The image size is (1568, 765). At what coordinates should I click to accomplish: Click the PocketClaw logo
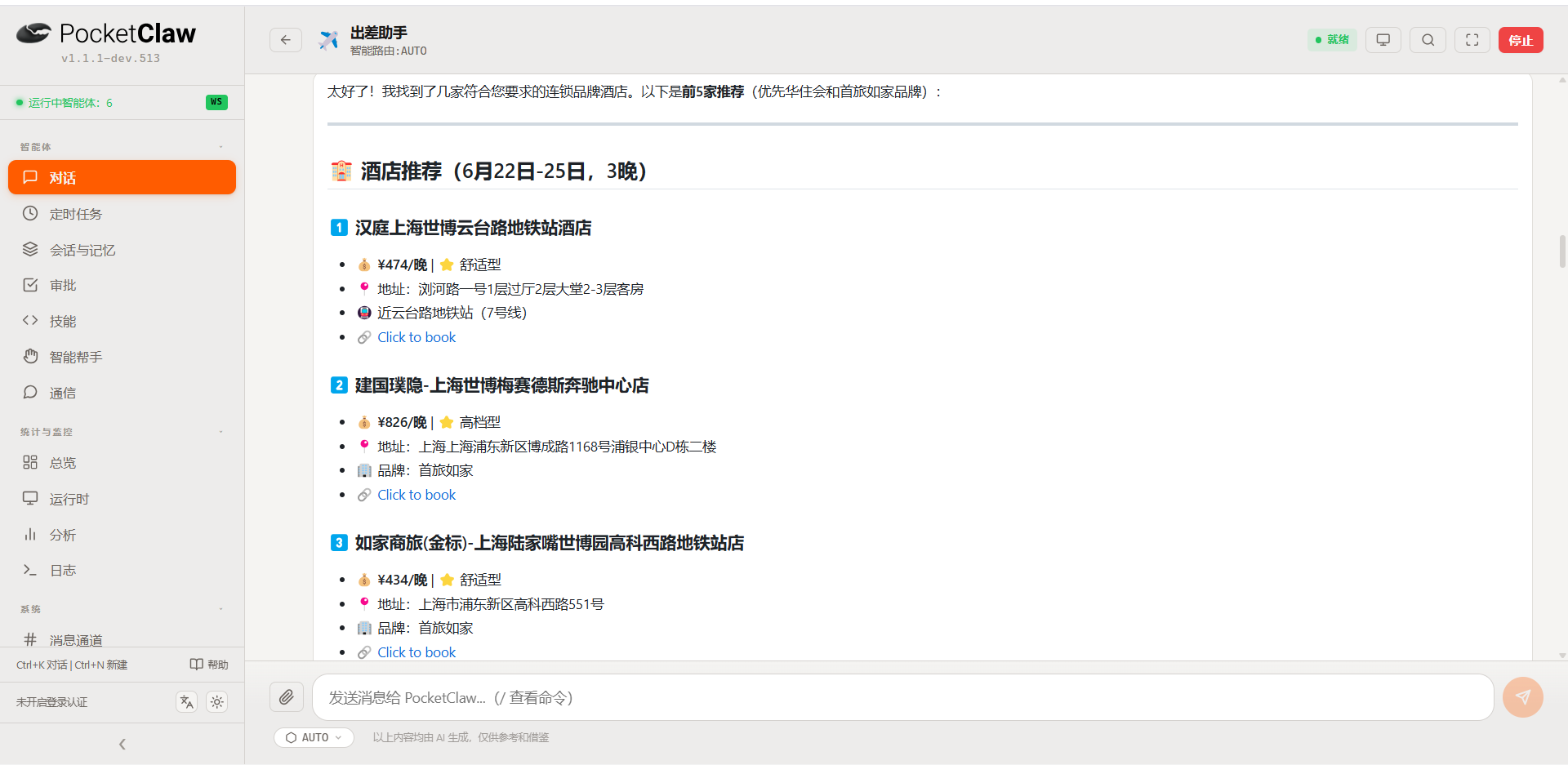tap(106, 33)
